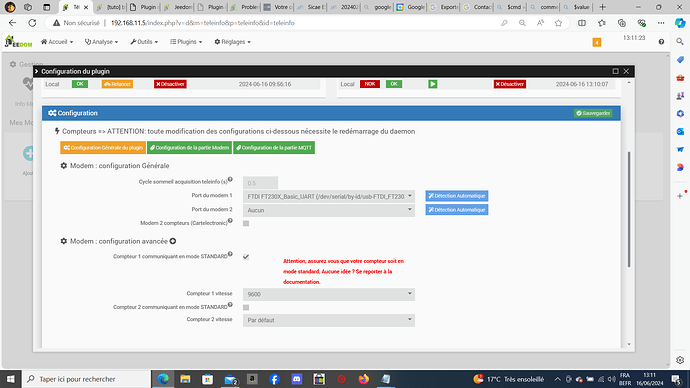Open the Port du modem 1 dropdown
Image resolution: width=690 pixels, height=388 pixels.
coord(329,196)
